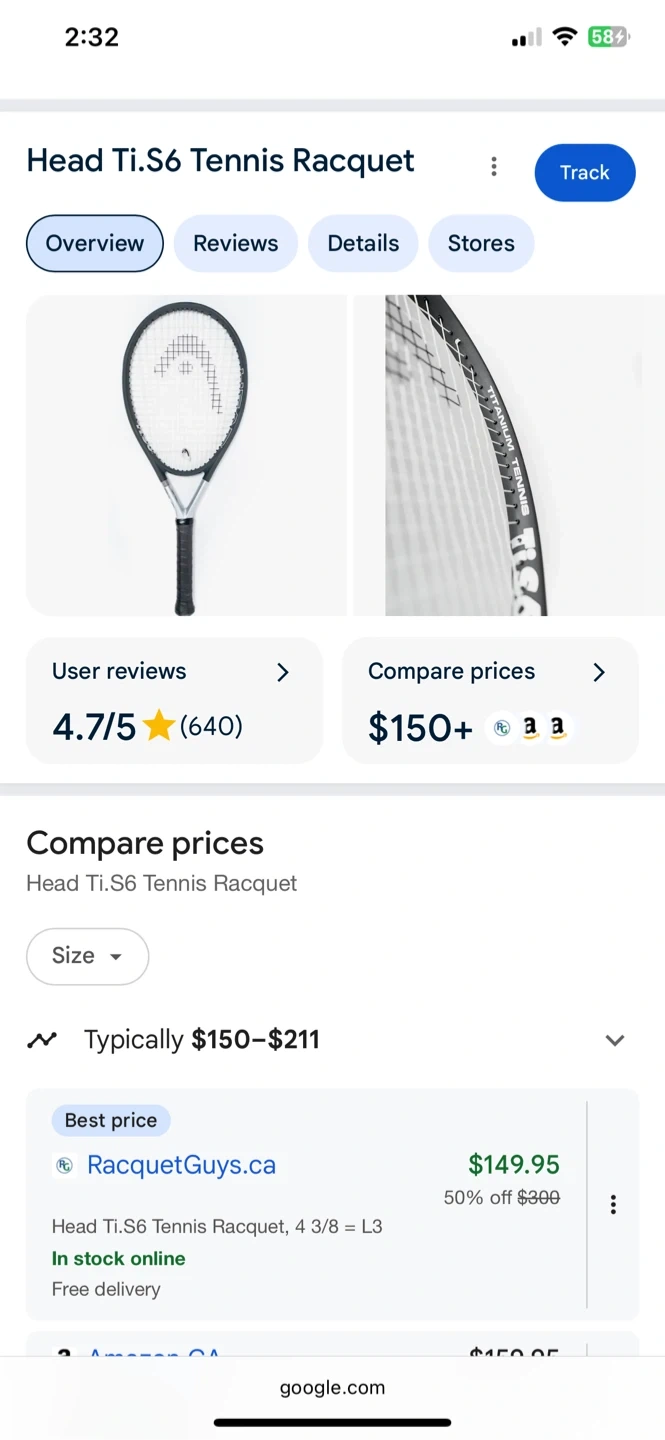The image size is (665, 1440).
Task: Select the Stores tab
Action: pos(481,244)
